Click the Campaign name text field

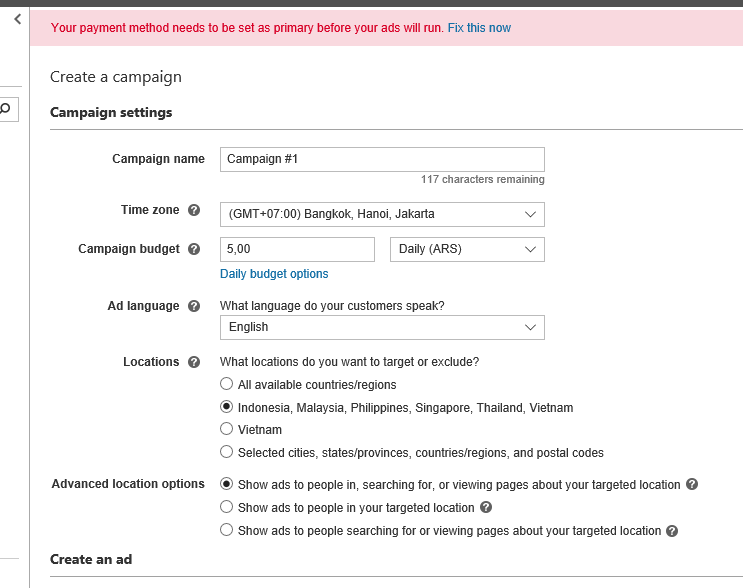[x=382, y=159]
